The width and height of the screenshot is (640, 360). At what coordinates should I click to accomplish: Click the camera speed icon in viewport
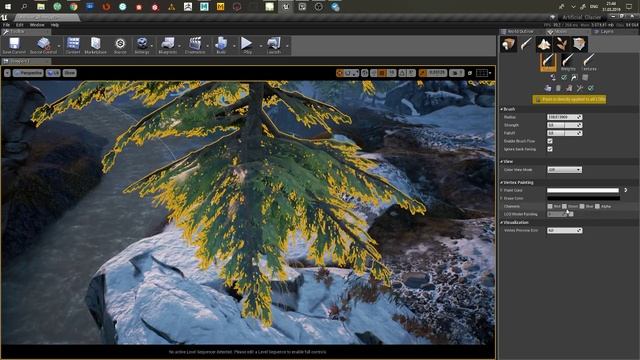456,73
